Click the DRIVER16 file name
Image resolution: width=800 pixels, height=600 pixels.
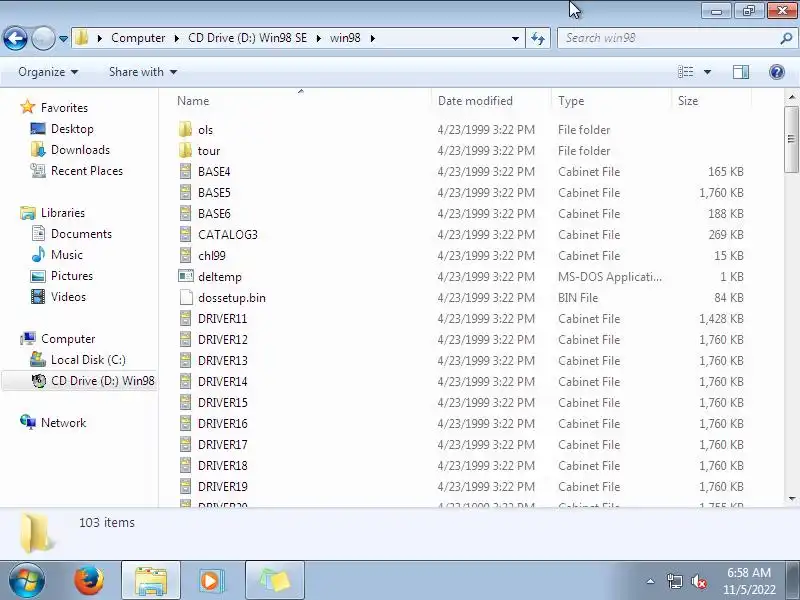coord(222,423)
